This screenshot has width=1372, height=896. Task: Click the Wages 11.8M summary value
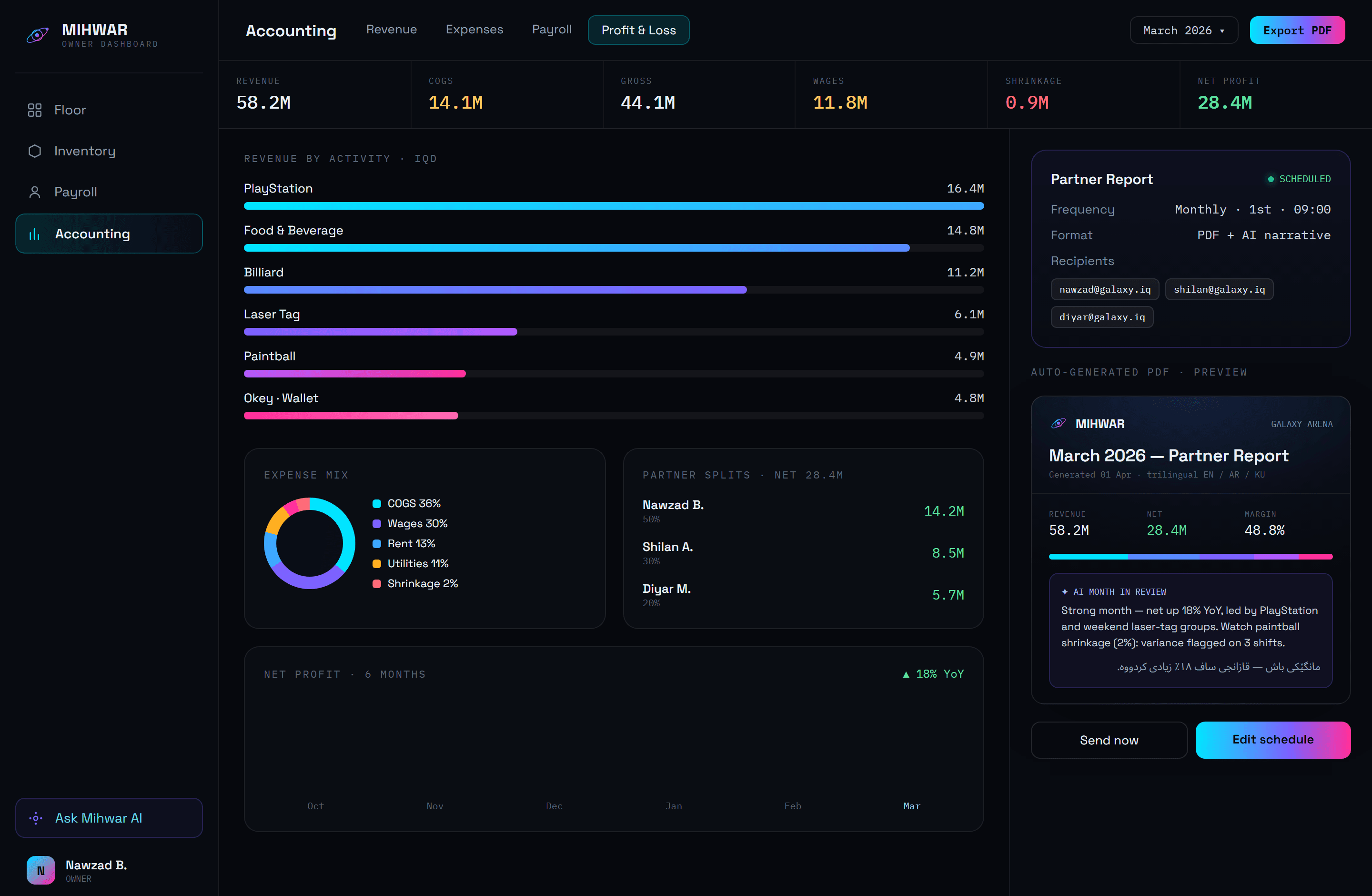(x=840, y=102)
